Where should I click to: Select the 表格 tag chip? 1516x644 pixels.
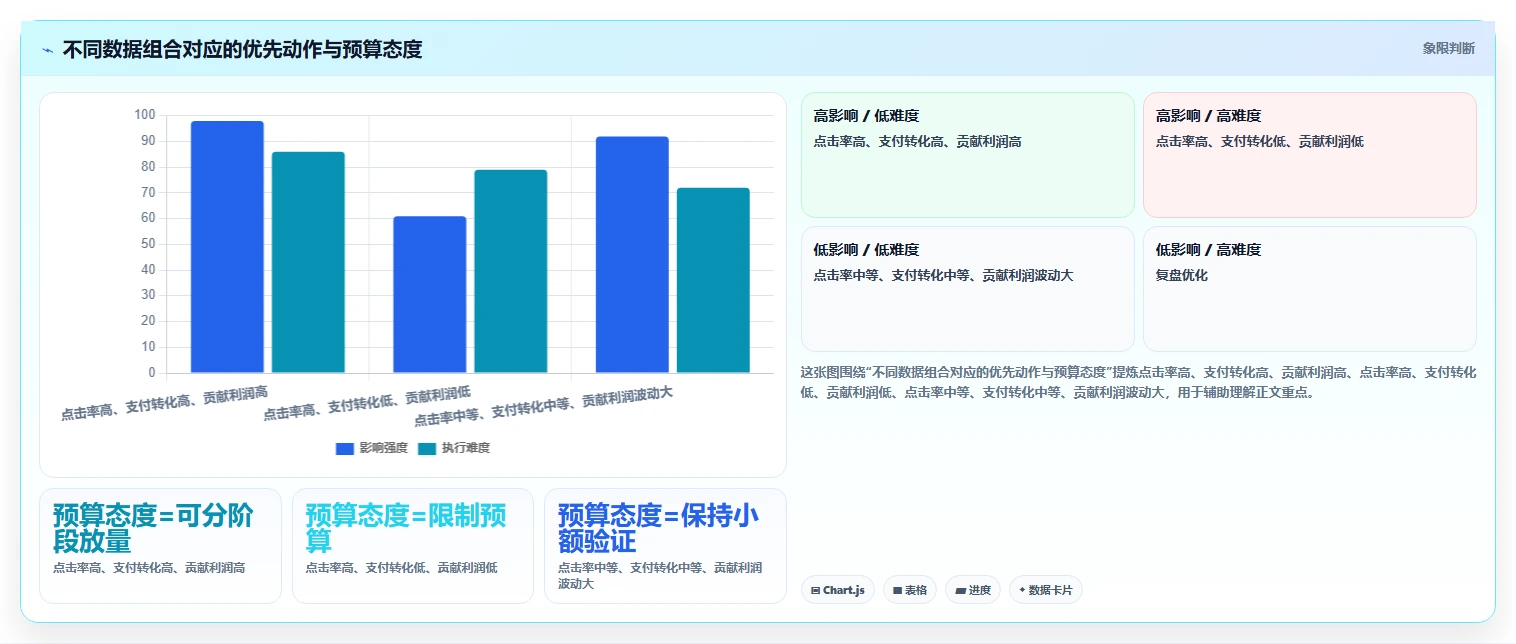(910, 590)
